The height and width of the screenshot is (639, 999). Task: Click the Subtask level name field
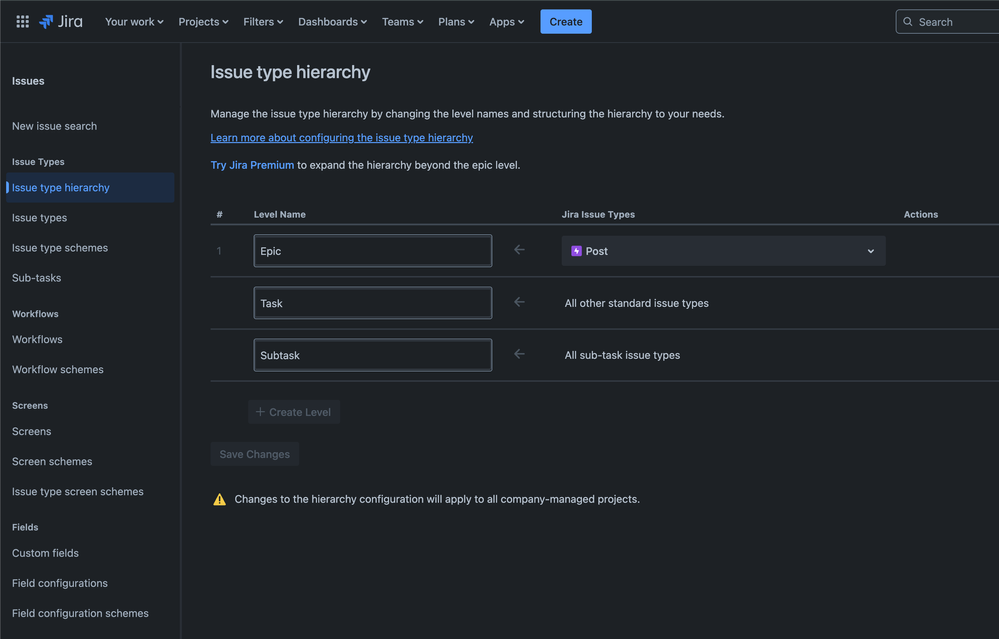pyautogui.click(x=373, y=355)
